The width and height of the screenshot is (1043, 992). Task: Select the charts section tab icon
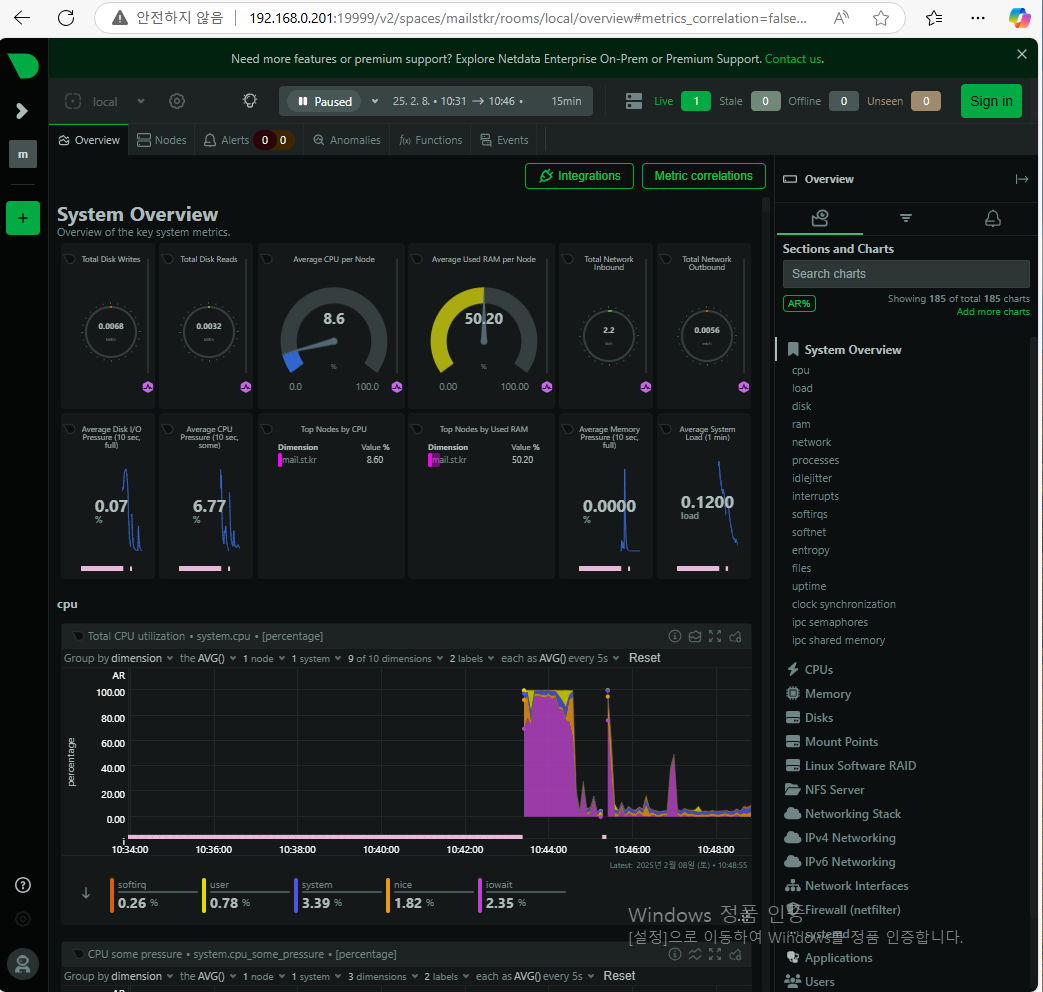tap(820, 218)
